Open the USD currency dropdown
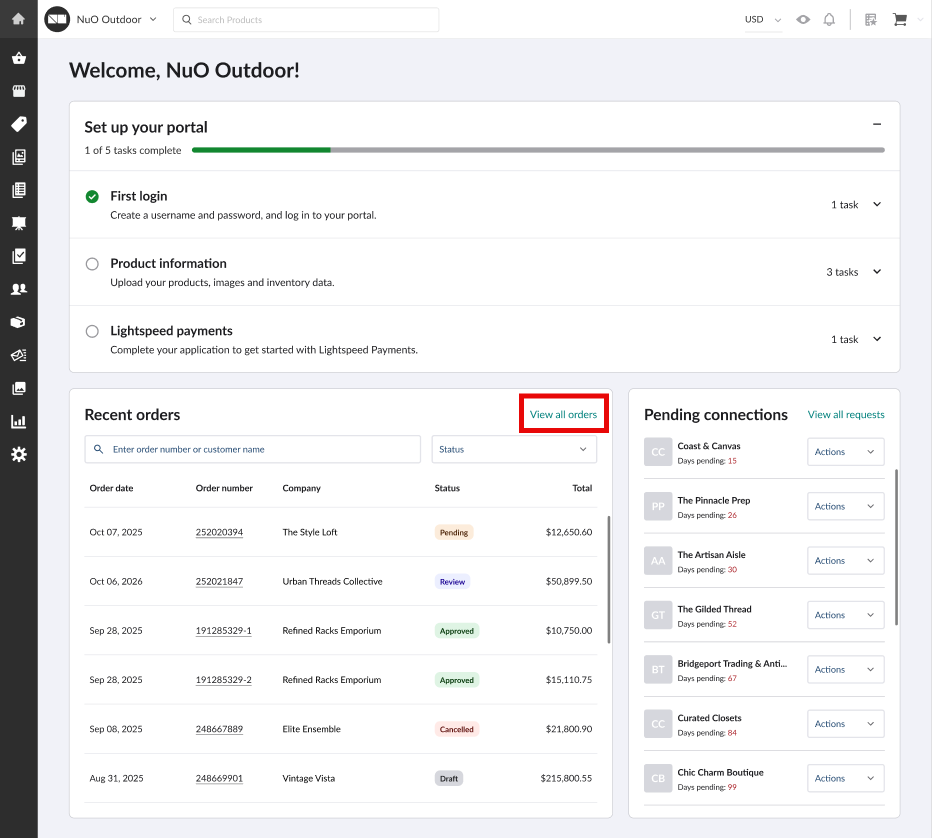This screenshot has height=838, width=932. (763, 20)
